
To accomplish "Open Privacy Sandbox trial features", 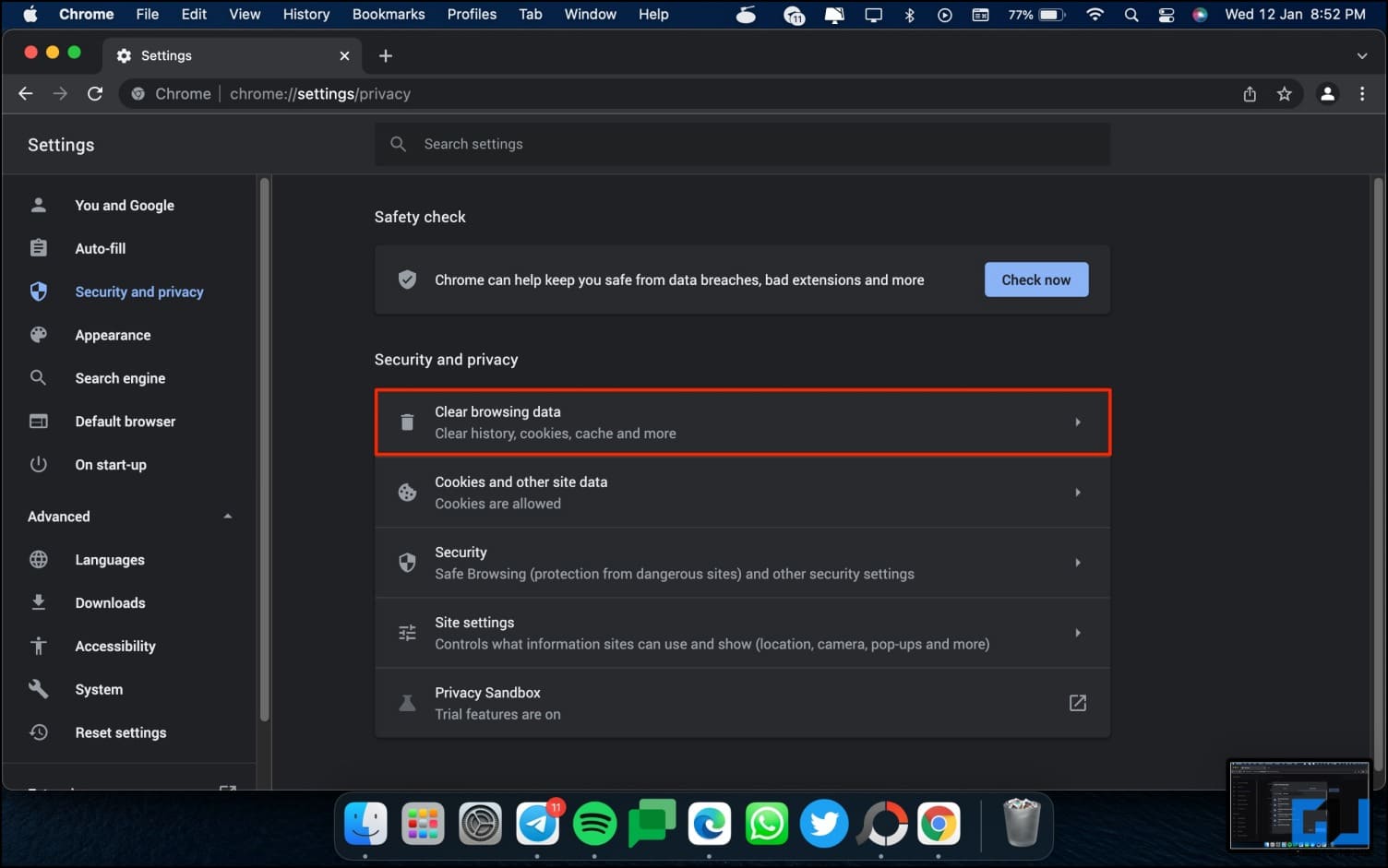I will [1077, 703].
